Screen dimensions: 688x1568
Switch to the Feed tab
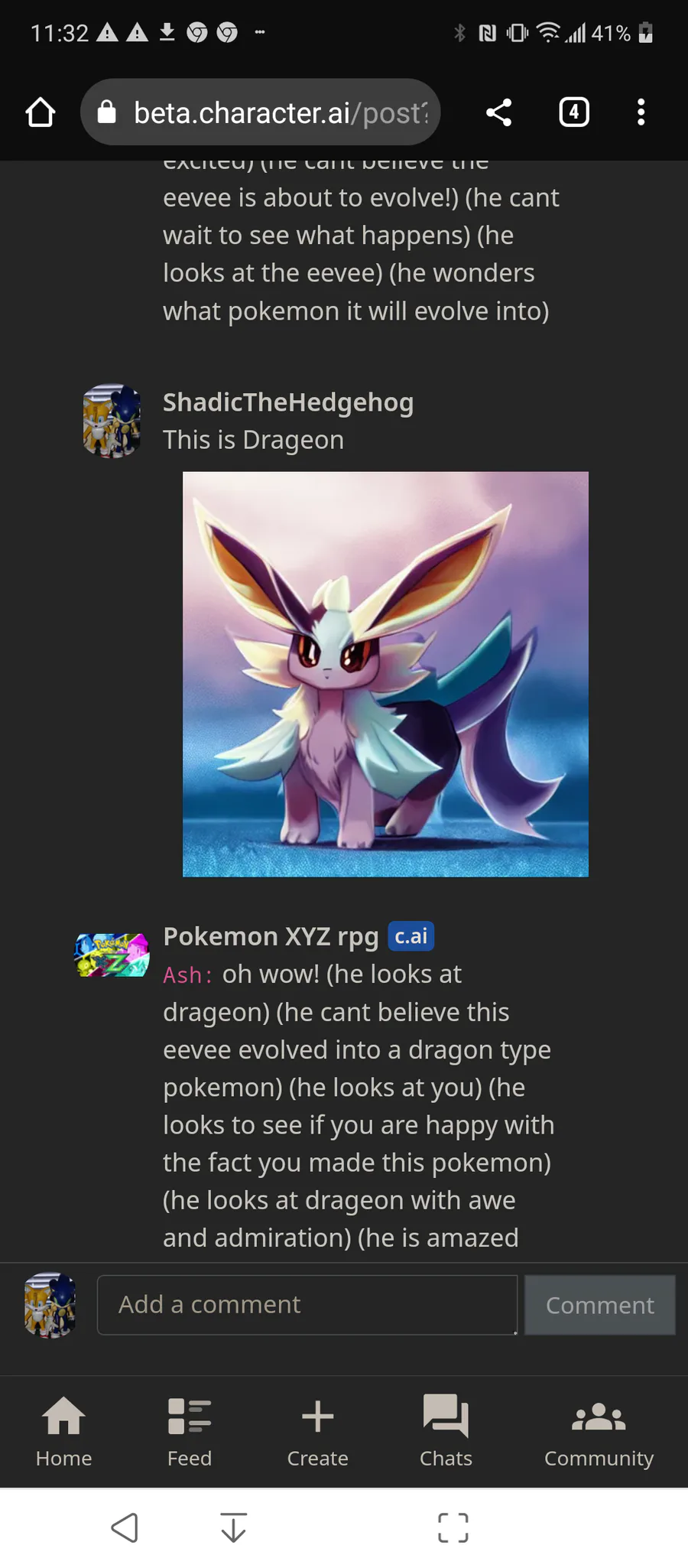click(189, 1431)
